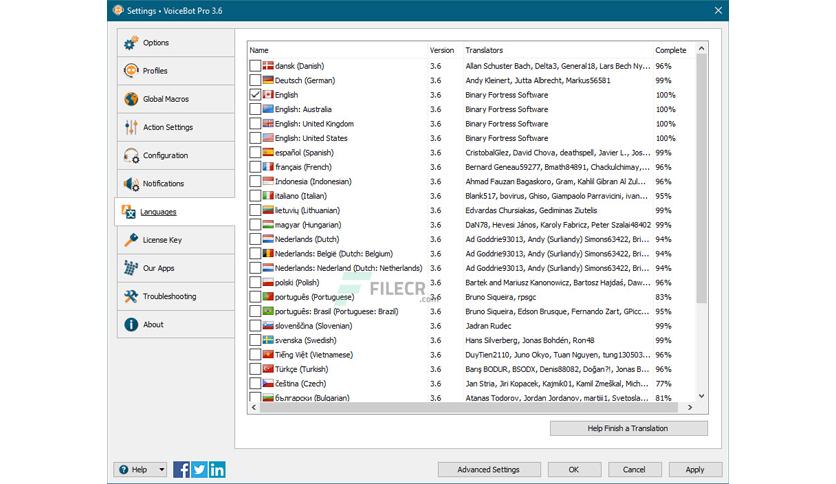Viewport: 836px width, 484px height.
Task: Open the Help button dropdown arrow
Action: tap(162, 470)
